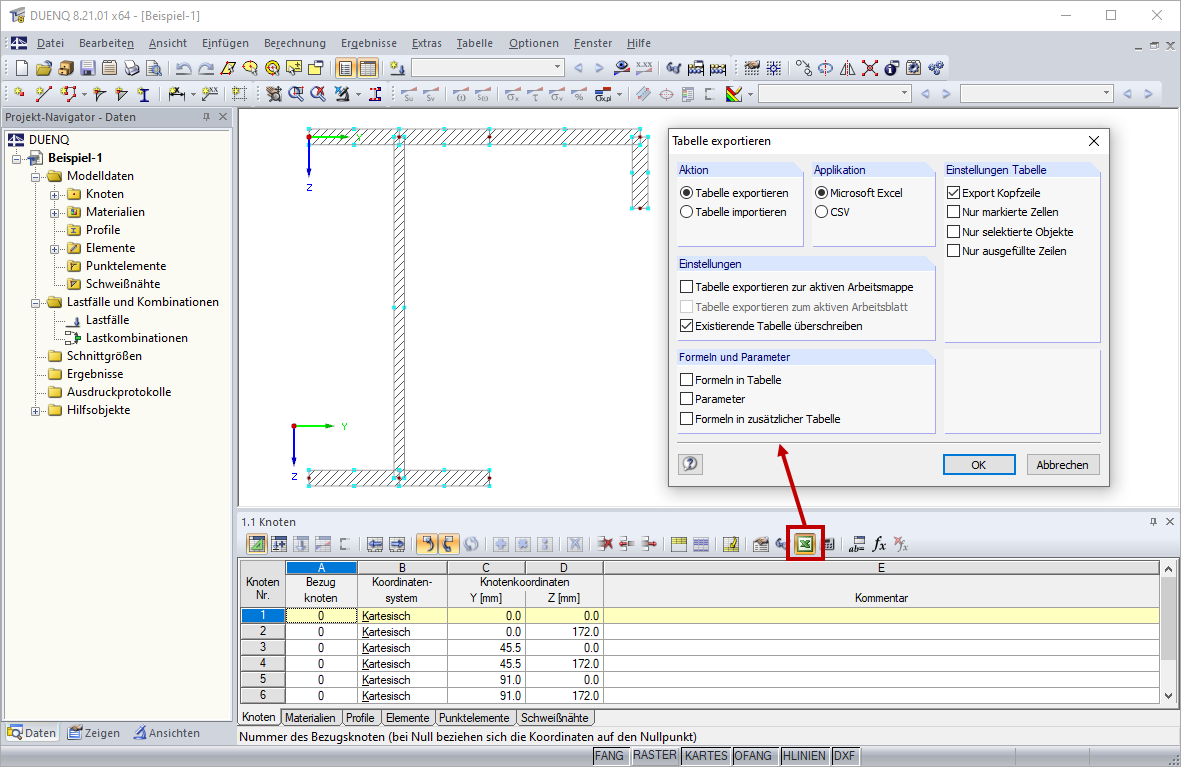The width and height of the screenshot is (1181, 767).
Task: Cancel the dialog with Abbrechen
Action: click(x=1061, y=464)
